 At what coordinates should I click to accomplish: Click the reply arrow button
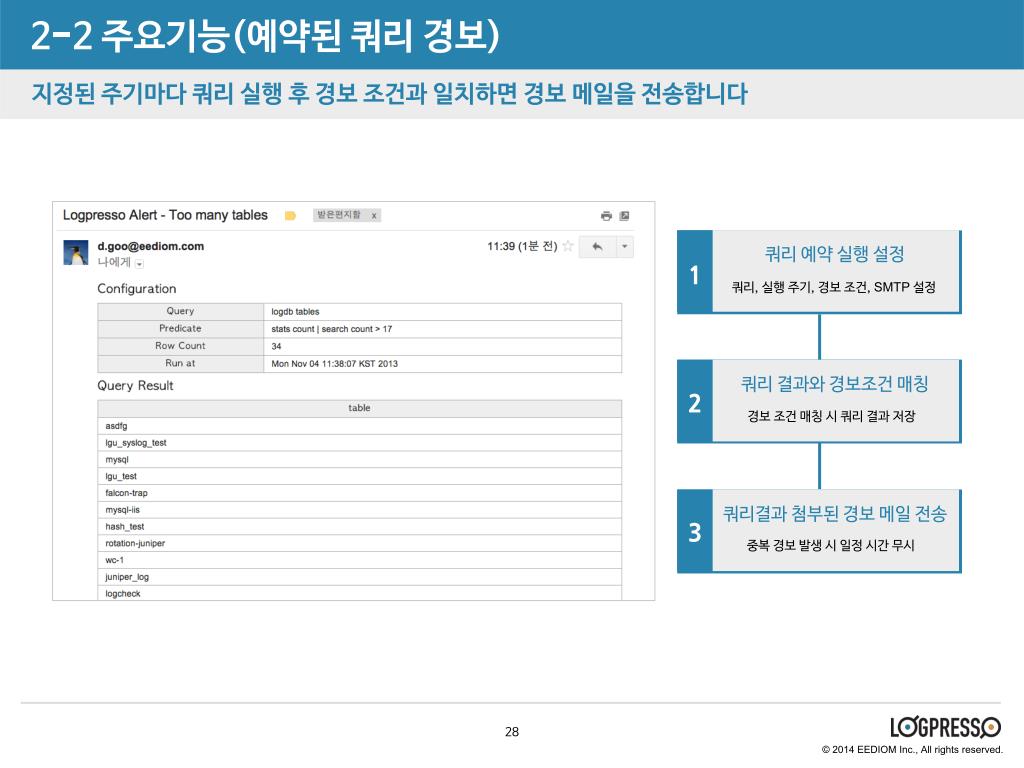598,247
